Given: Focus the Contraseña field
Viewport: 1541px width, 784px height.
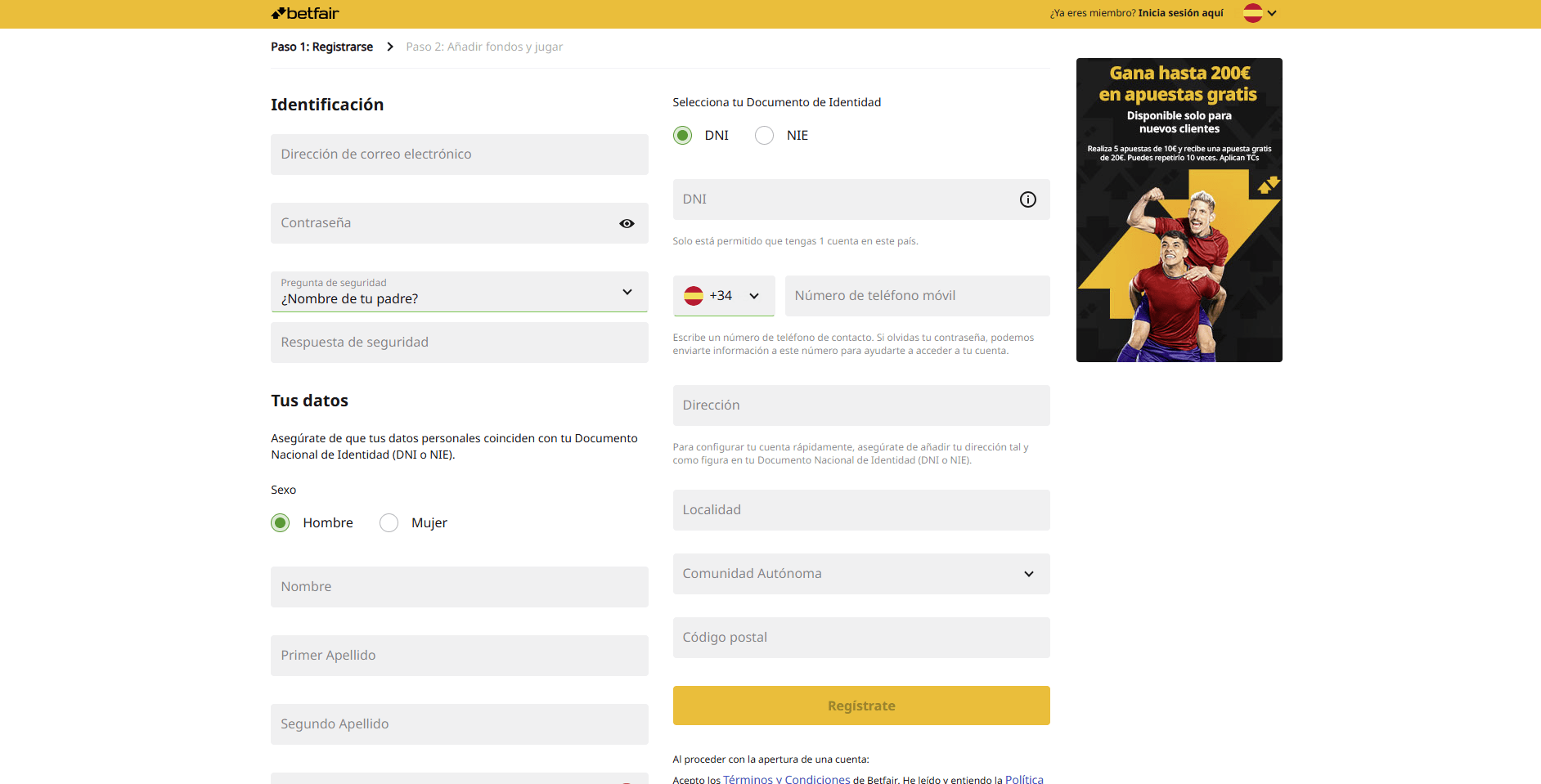Looking at the screenshot, I should click(x=460, y=223).
